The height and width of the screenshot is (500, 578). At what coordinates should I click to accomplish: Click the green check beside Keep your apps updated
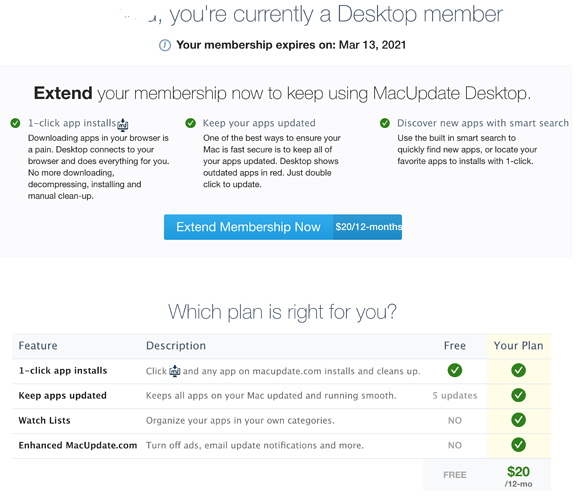pyautogui.click(x=191, y=123)
